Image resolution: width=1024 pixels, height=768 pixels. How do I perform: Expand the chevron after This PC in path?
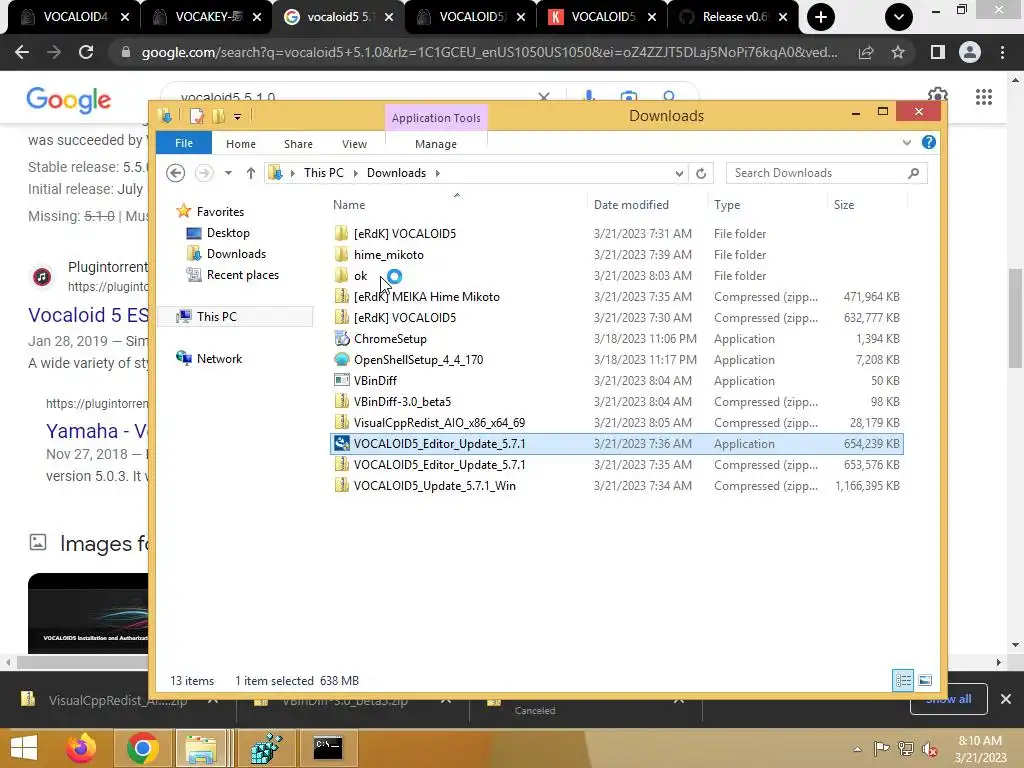pos(355,173)
